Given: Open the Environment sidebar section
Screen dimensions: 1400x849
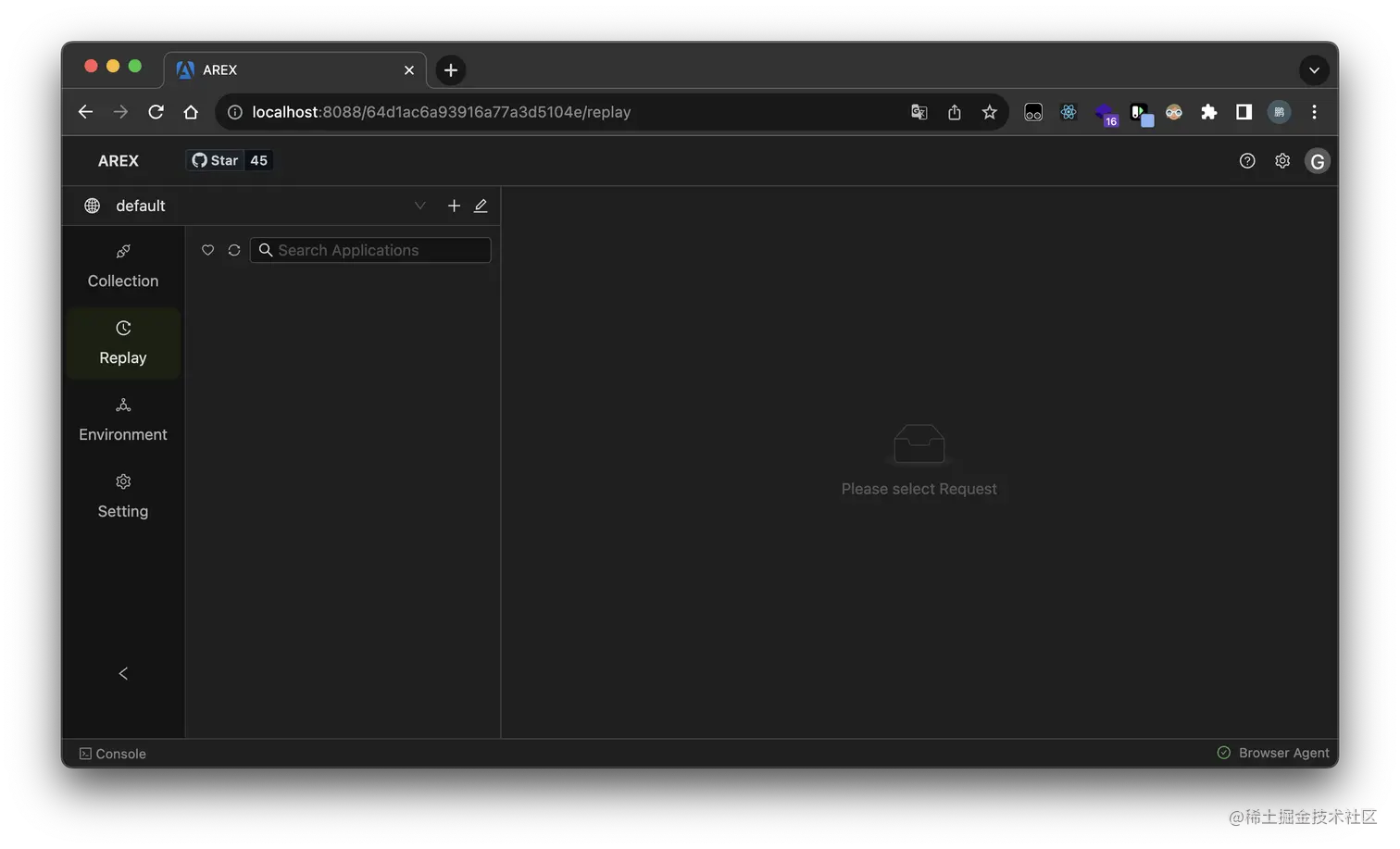Looking at the screenshot, I should 123,420.
